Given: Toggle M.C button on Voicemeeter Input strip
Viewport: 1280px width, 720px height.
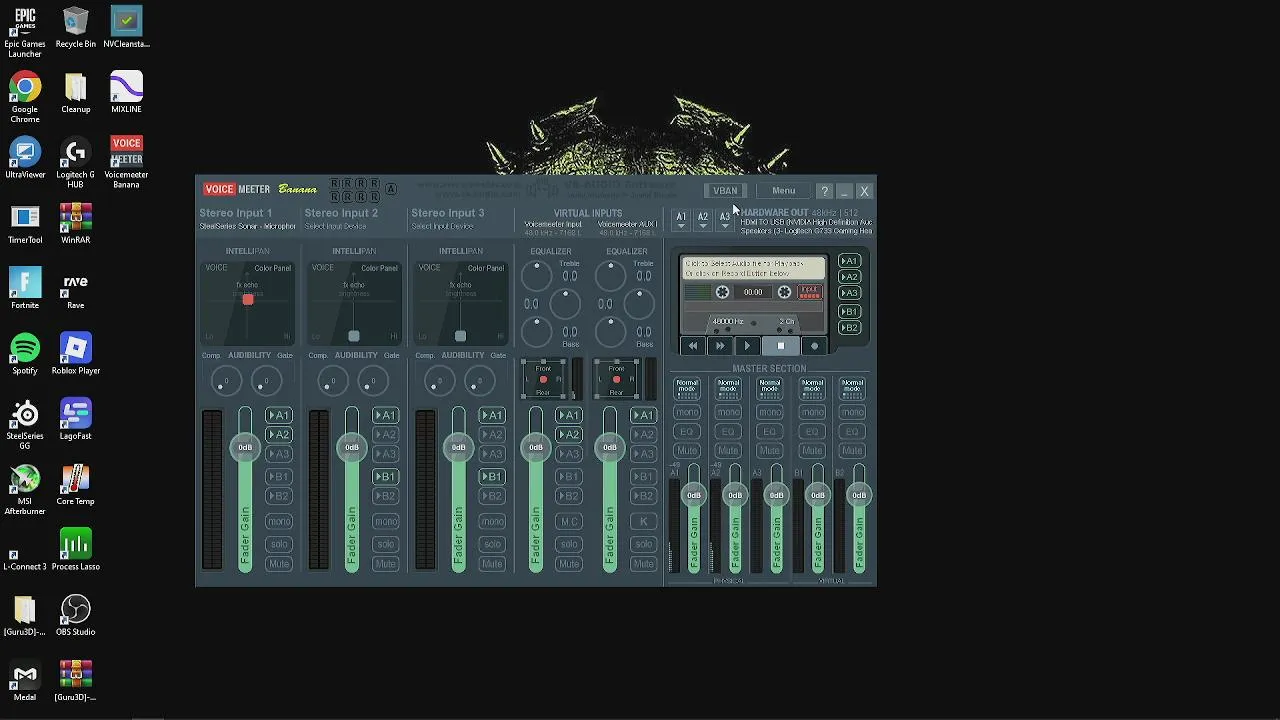Looking at the screenshot, I should point(569,521).
